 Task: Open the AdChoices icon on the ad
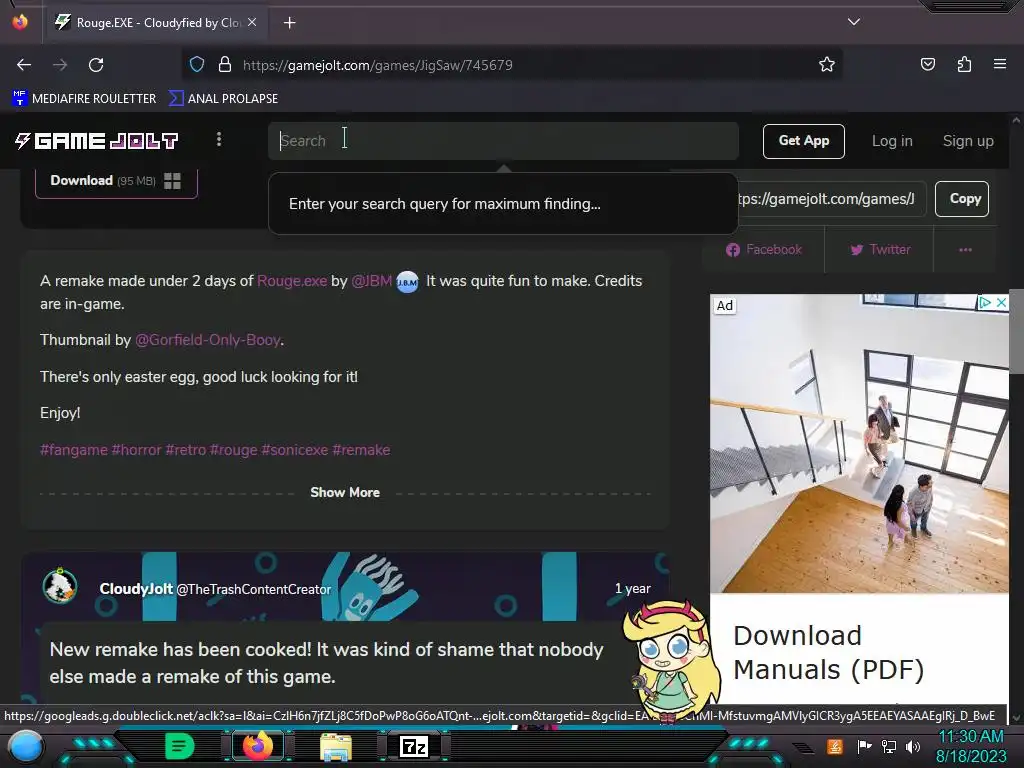[x=985, y=302]
